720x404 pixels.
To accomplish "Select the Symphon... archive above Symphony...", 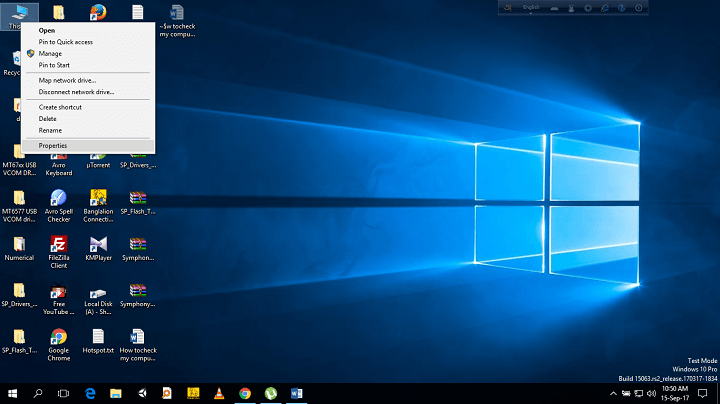I will [138, 249].
